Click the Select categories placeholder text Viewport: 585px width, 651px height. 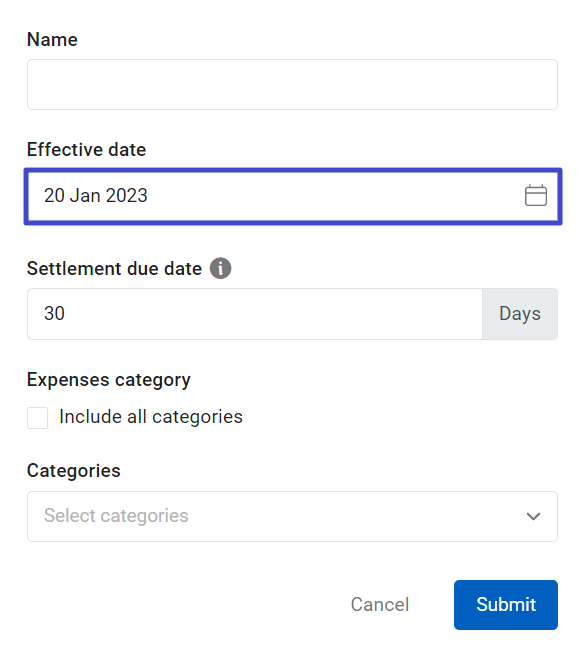pos(116,516)
